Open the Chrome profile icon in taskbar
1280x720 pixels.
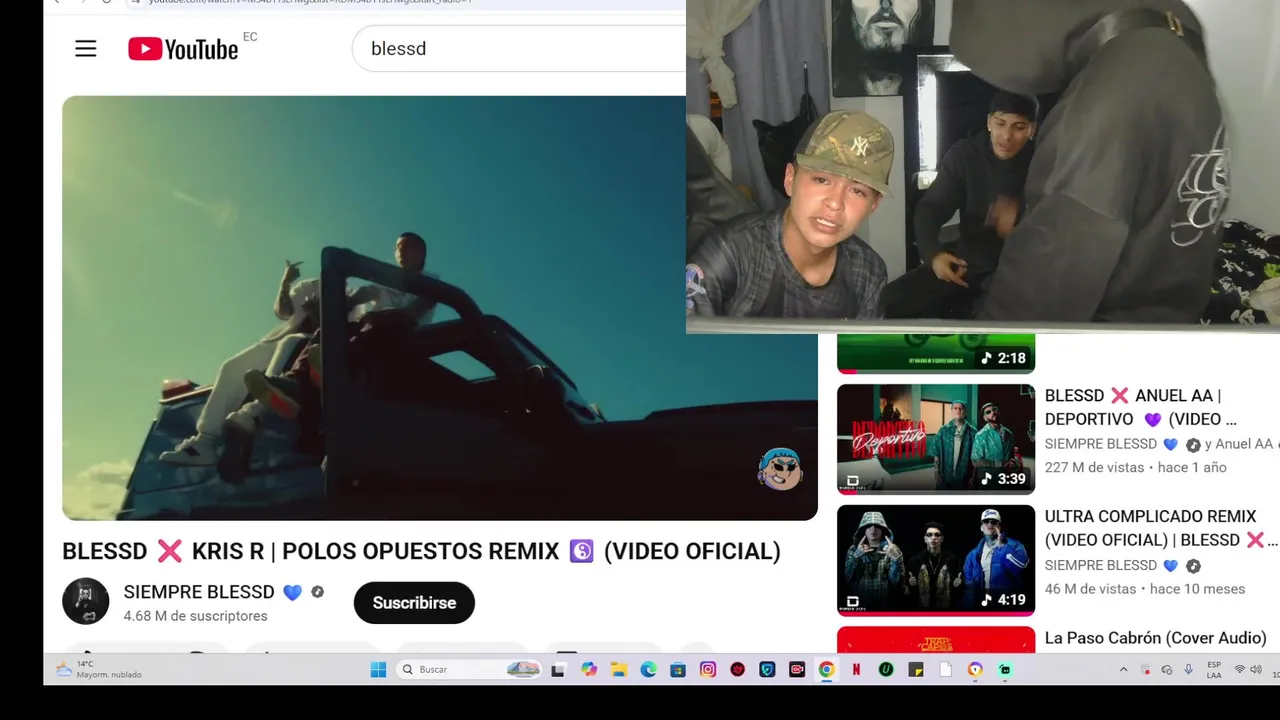tap(975, 670)
